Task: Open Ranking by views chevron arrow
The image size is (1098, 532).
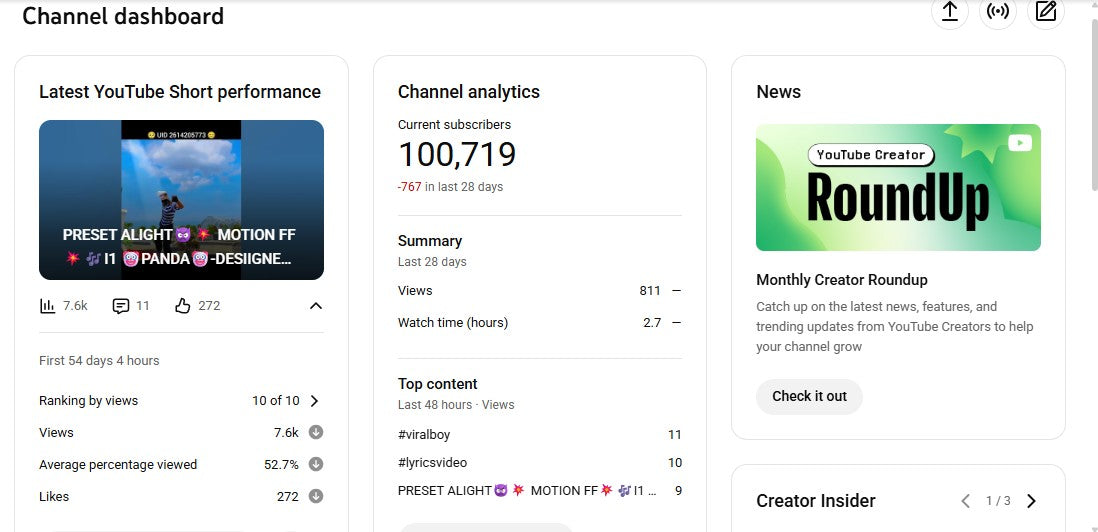Action: click(x=314, y=401)
